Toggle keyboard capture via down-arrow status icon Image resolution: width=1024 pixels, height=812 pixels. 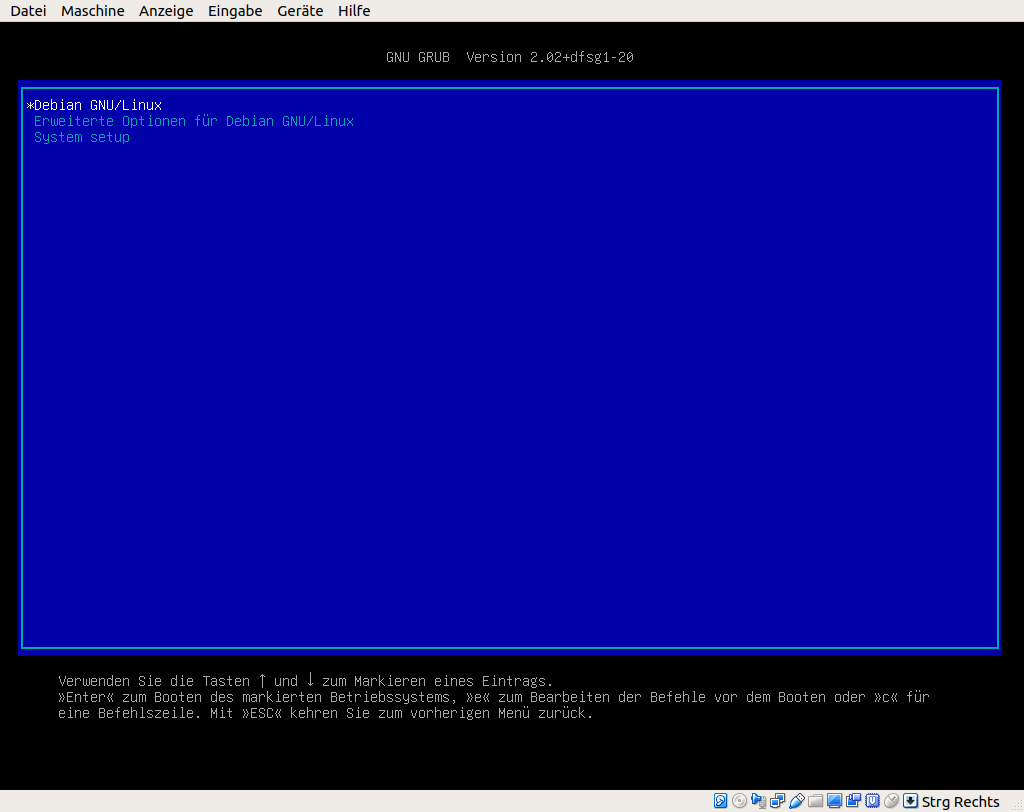909,801
